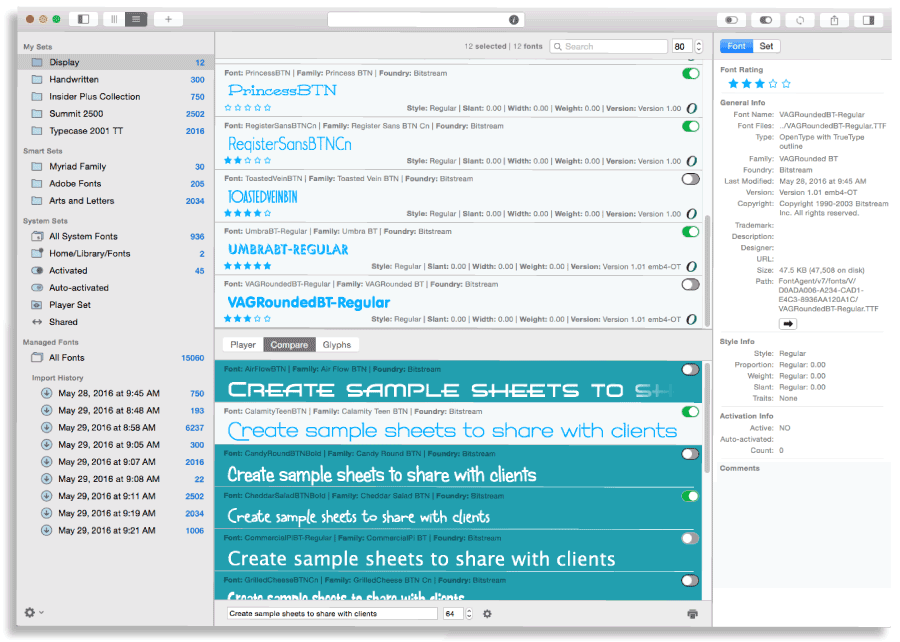Click the font Search field
Viewport: 900px width, 642px height.
point(610,46)
